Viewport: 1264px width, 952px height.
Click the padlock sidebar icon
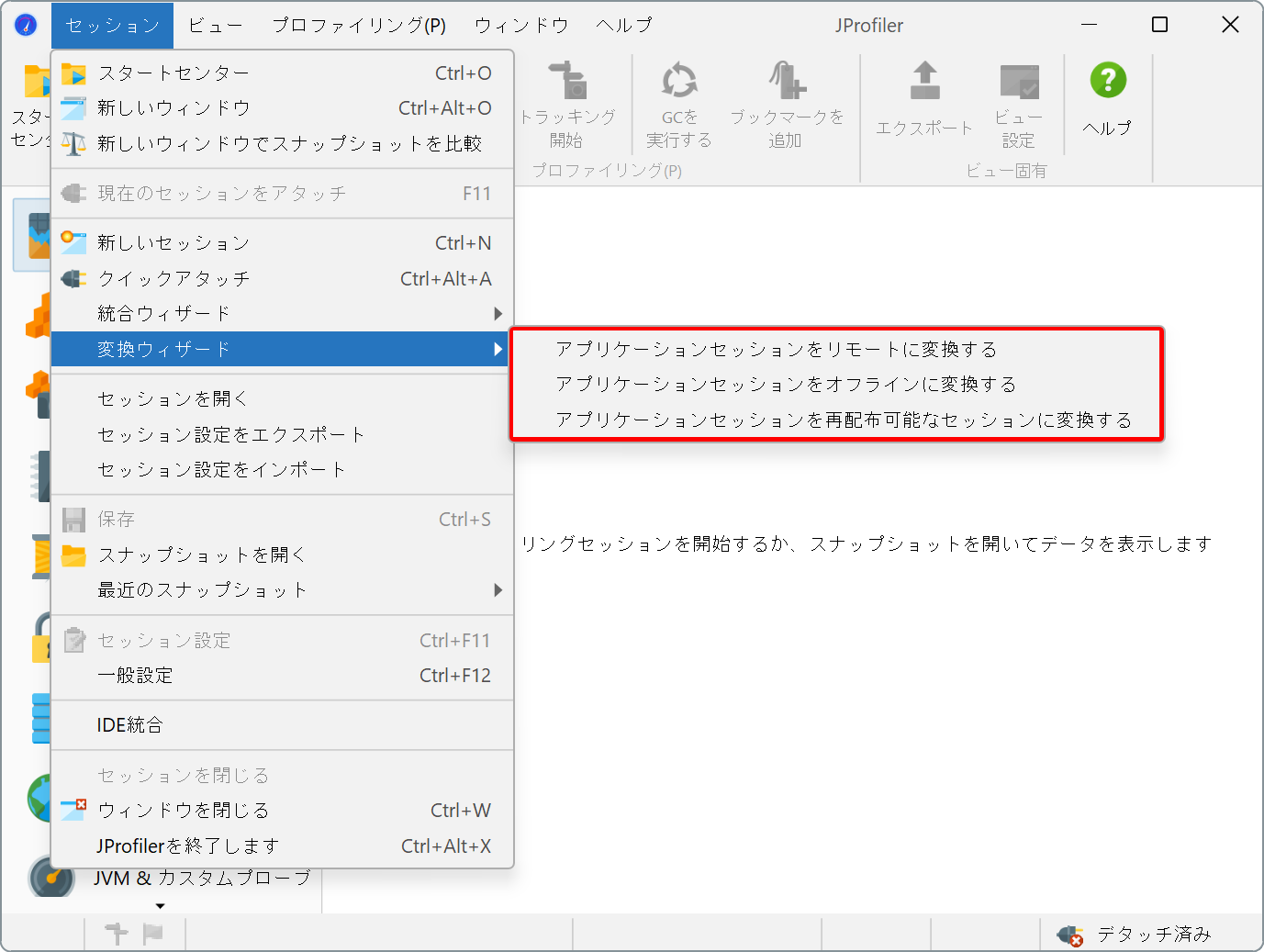point(41,638)
